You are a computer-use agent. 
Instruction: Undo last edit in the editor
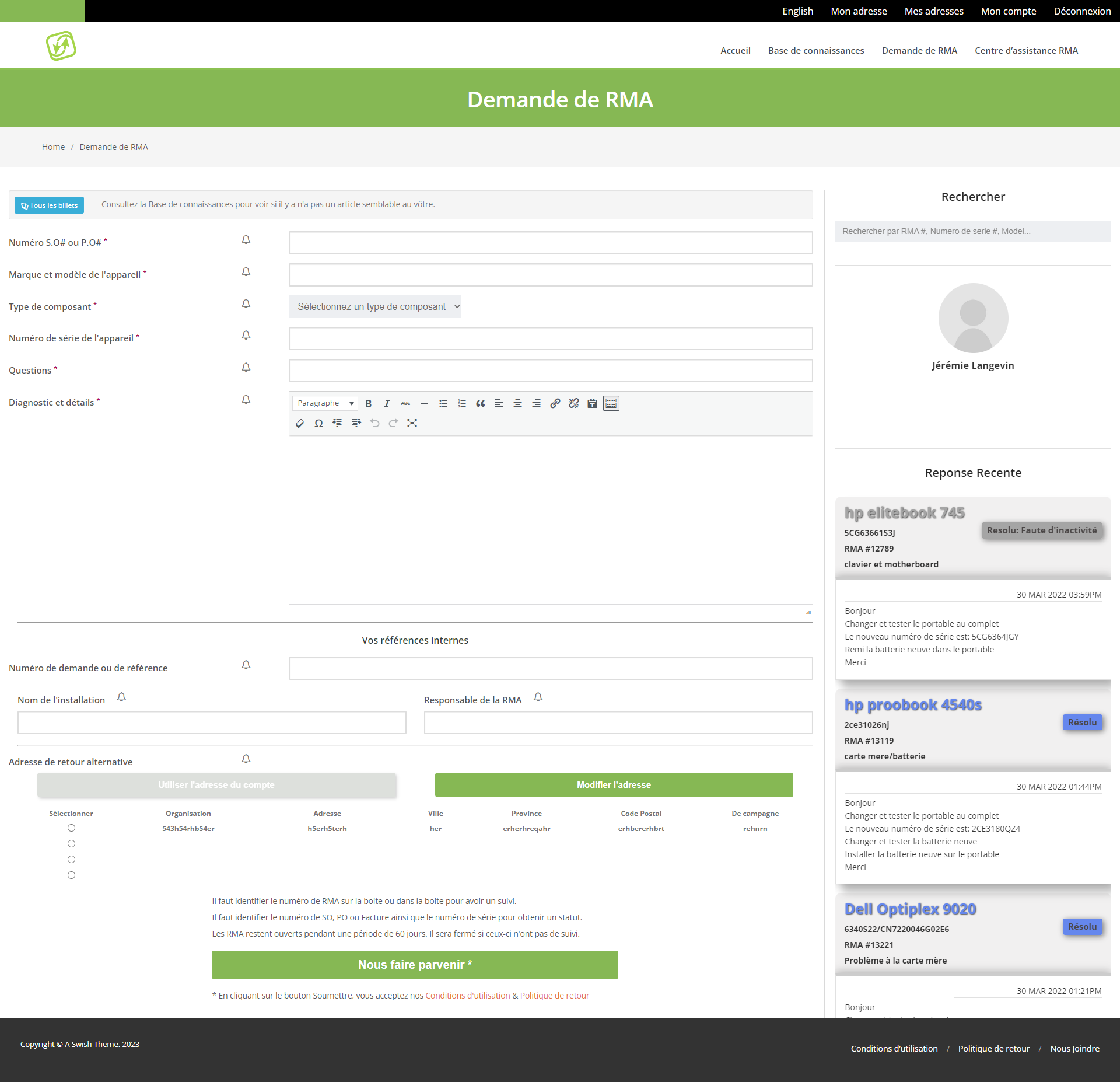pos(374,423)
